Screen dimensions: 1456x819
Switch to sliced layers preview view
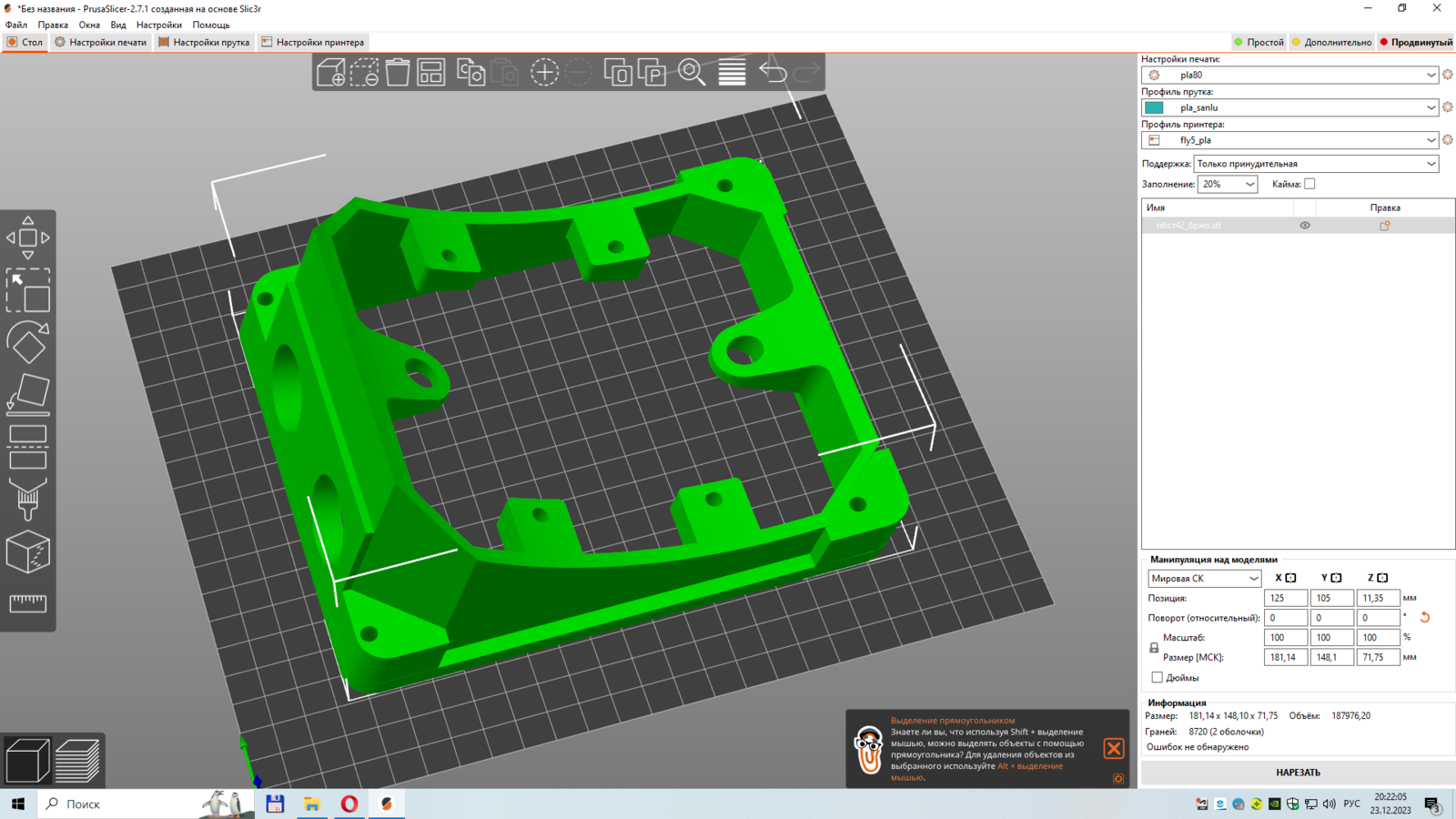tap(77, 761)
